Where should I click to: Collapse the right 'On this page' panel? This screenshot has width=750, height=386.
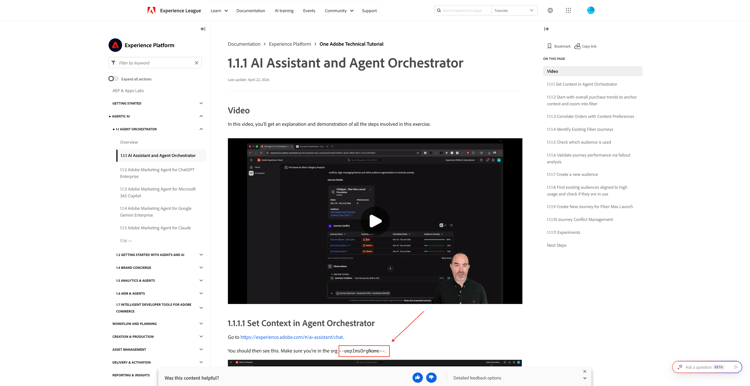coord(546,29)
